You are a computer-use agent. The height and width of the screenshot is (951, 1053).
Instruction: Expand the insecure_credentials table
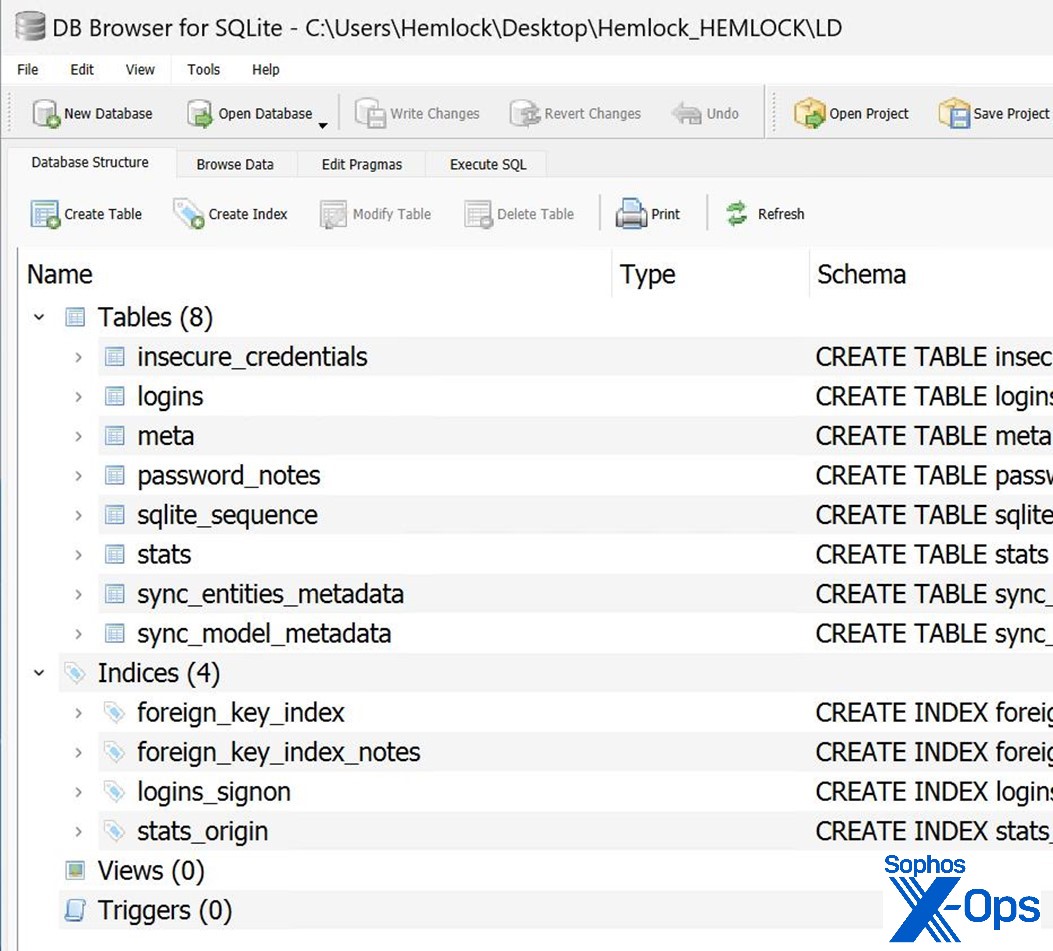79,357
